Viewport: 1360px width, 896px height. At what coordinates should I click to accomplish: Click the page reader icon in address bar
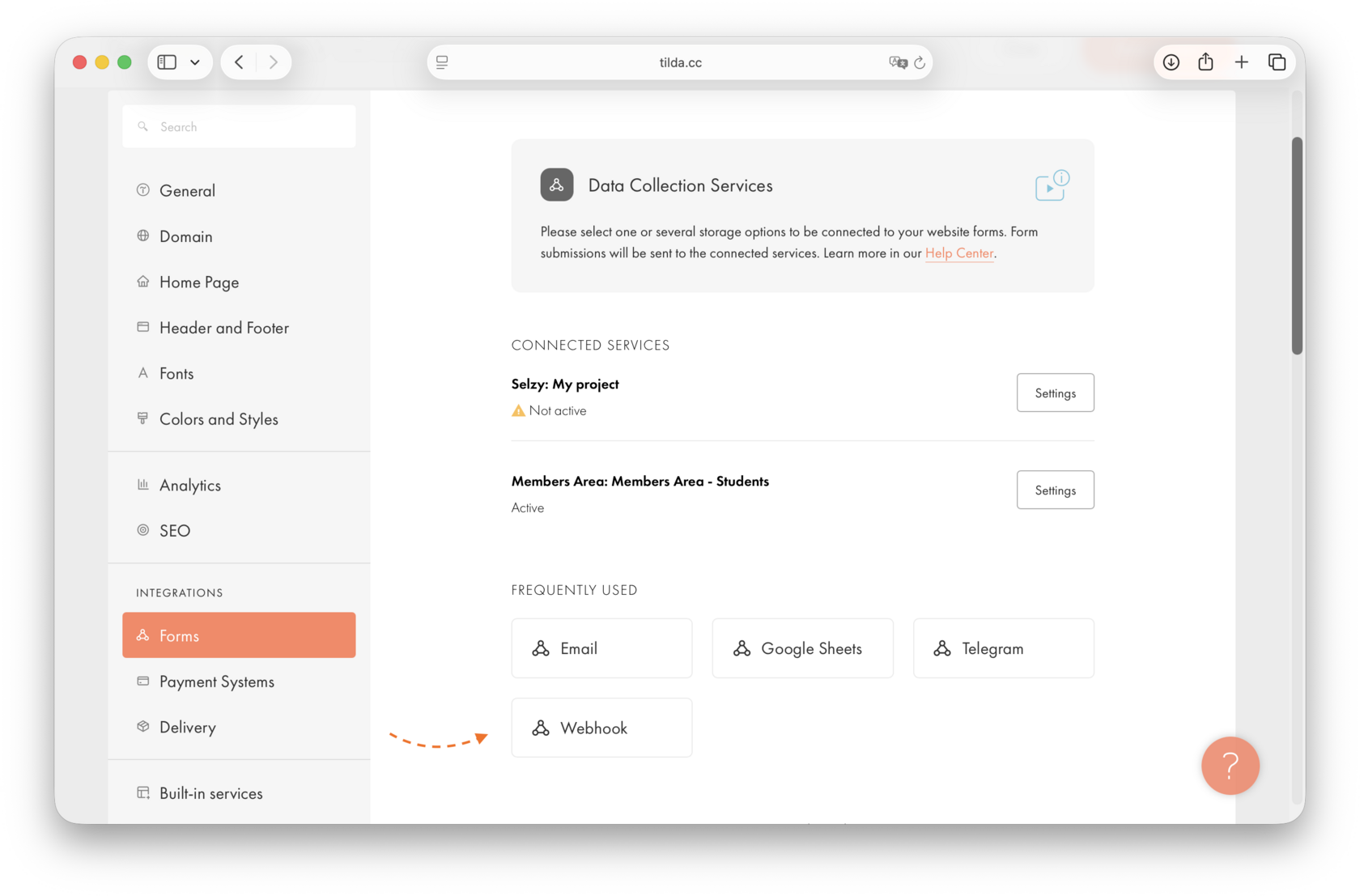442,62
